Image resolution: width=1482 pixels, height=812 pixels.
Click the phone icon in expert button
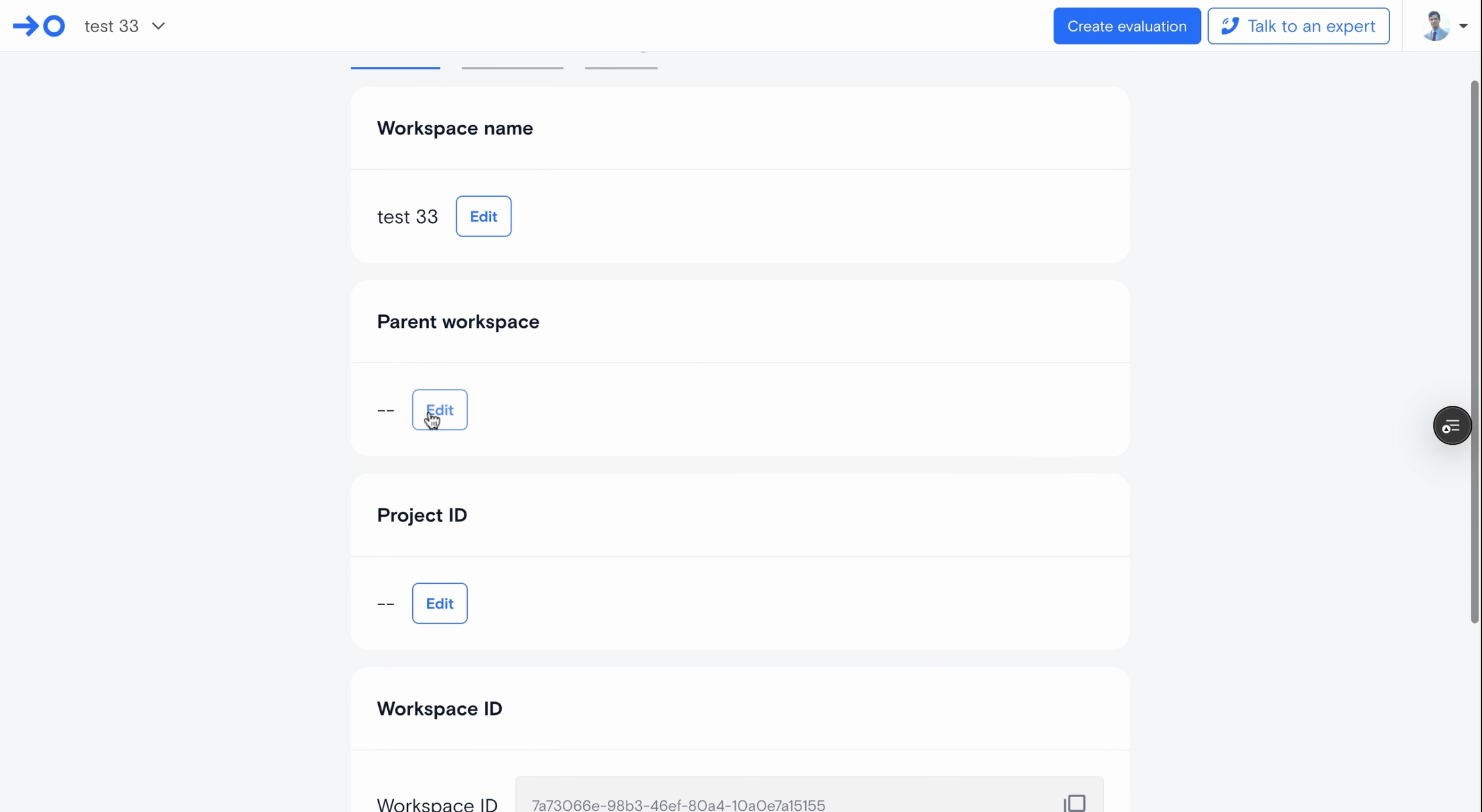(1229, 26)
